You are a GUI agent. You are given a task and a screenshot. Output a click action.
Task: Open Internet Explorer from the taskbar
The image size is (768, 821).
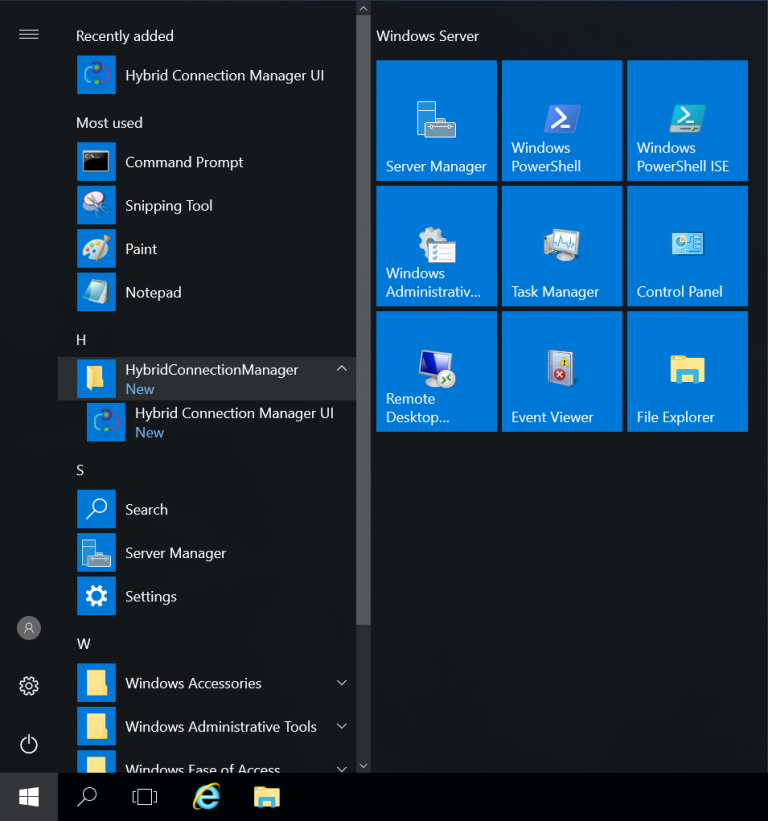(x=206, y=797)
